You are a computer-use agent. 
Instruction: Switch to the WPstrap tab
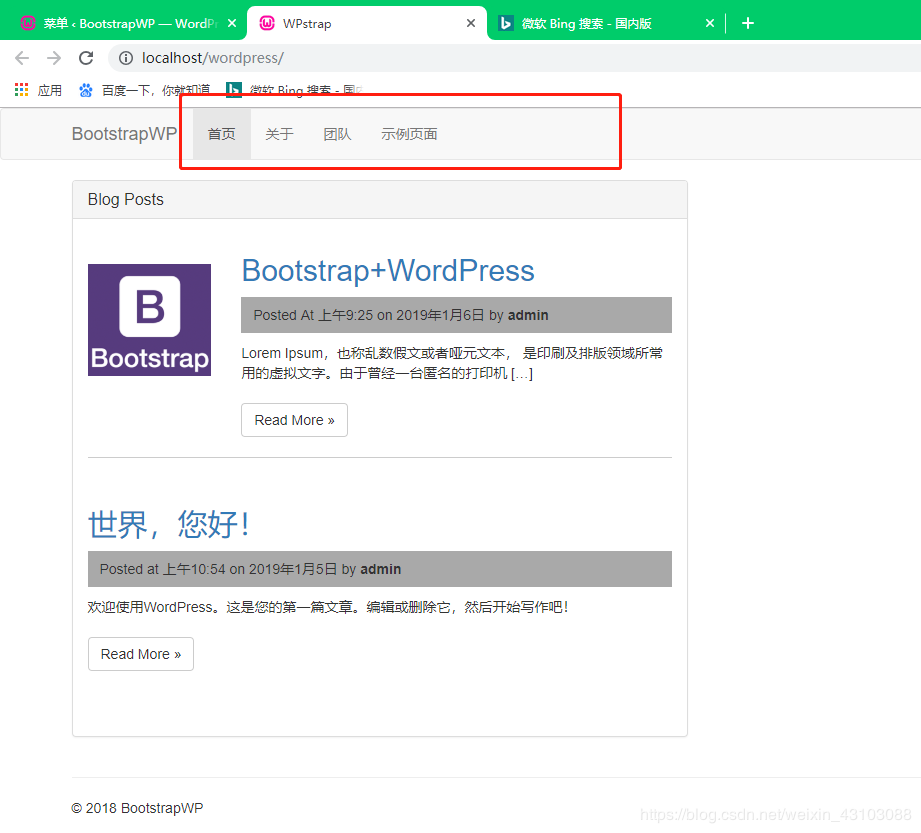tap(367, 23)
